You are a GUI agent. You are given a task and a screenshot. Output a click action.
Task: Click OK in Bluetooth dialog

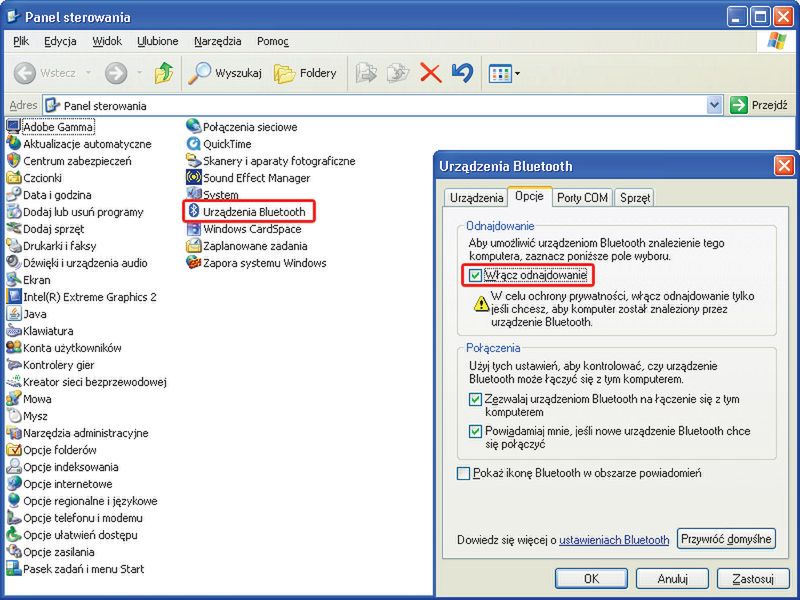pyautogui.click(x=591, y=579)
